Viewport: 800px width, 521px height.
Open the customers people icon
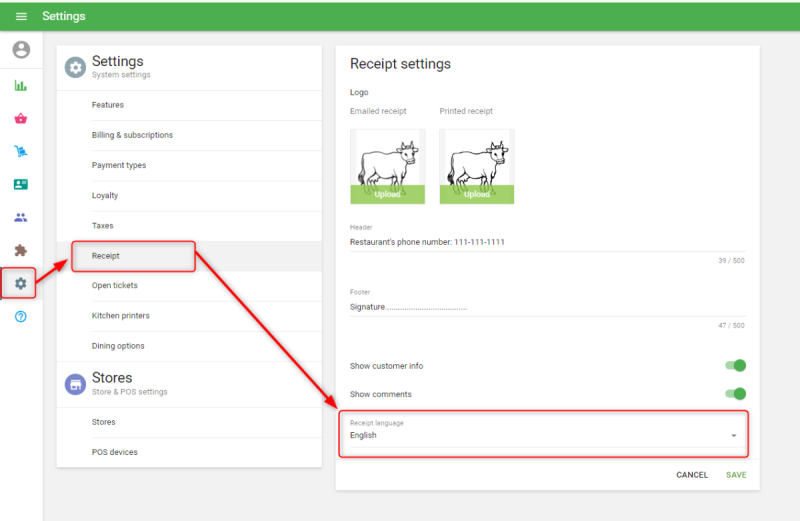pos(21,217)
